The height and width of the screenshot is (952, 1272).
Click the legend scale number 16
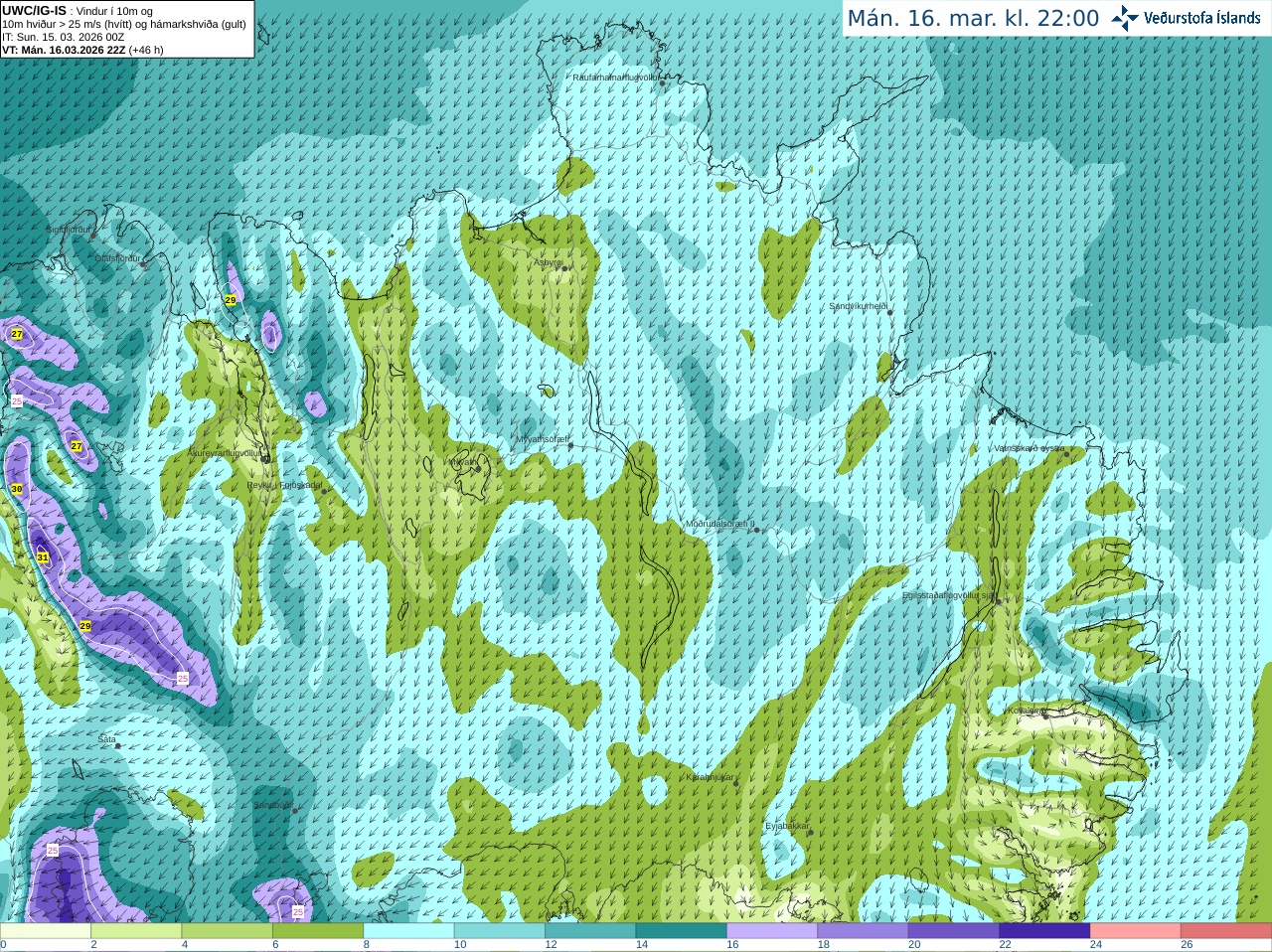[732, 945]
